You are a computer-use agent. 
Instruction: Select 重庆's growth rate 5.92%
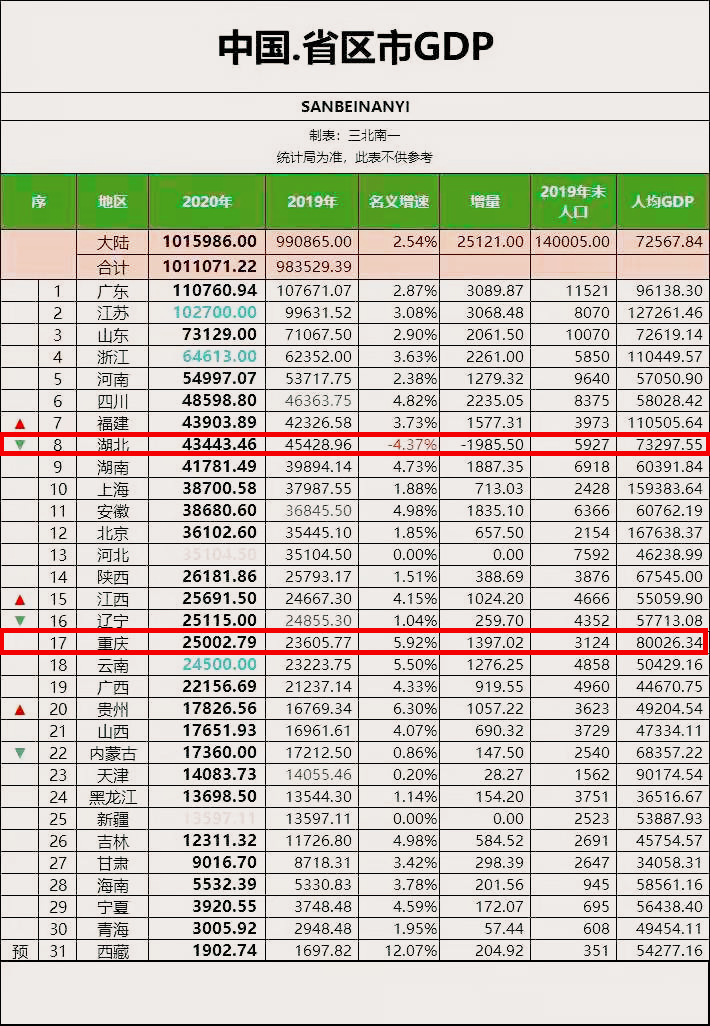[415, 643]
